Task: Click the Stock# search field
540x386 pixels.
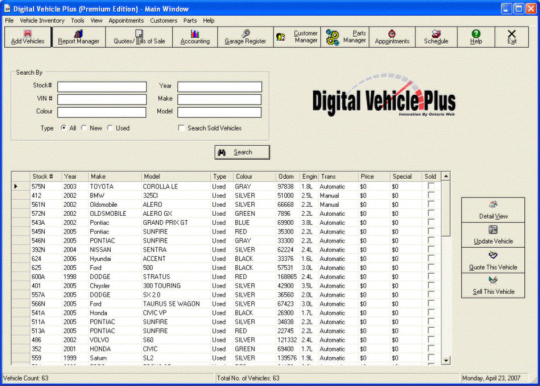Action: (x=102, y=86)
